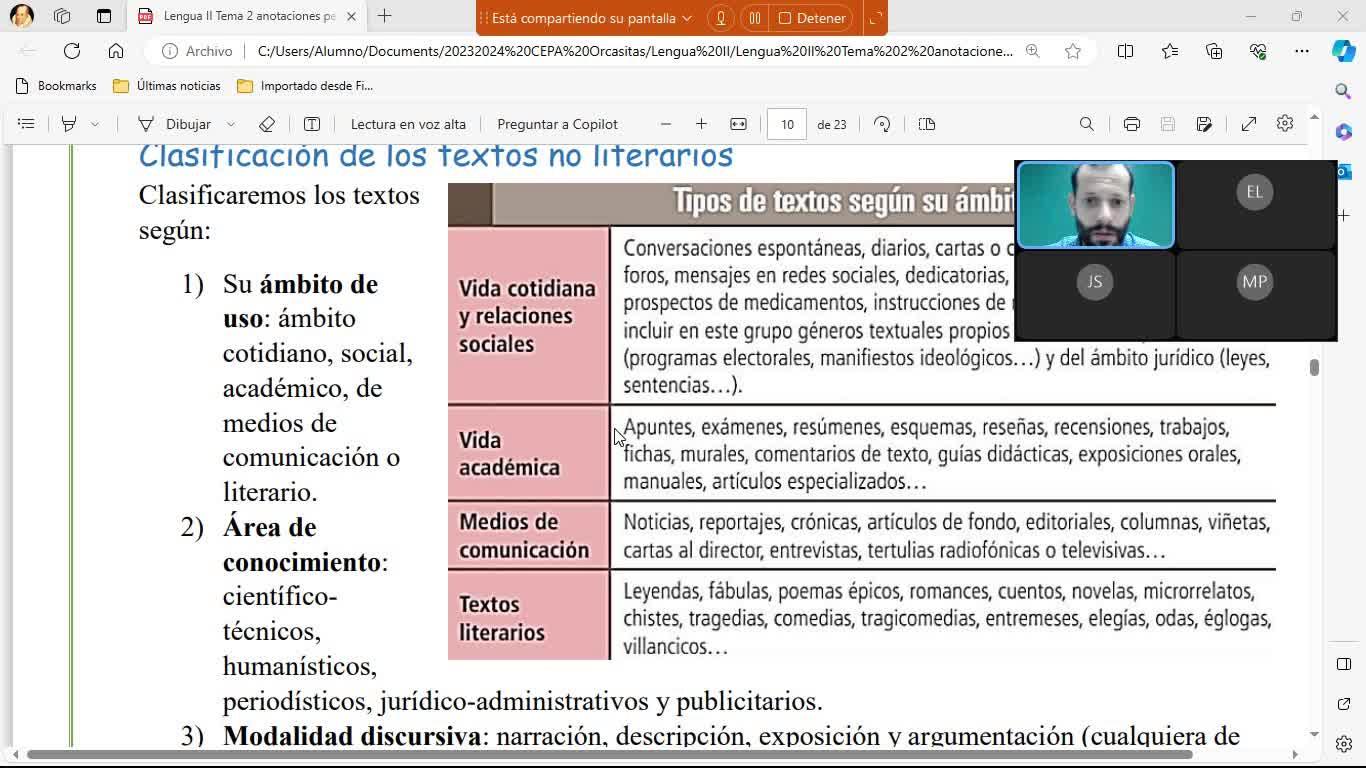Open the Importado desde Fi... bookmarks folder
This screenshot has width=1366, height=768.
(x=305, y=86)
